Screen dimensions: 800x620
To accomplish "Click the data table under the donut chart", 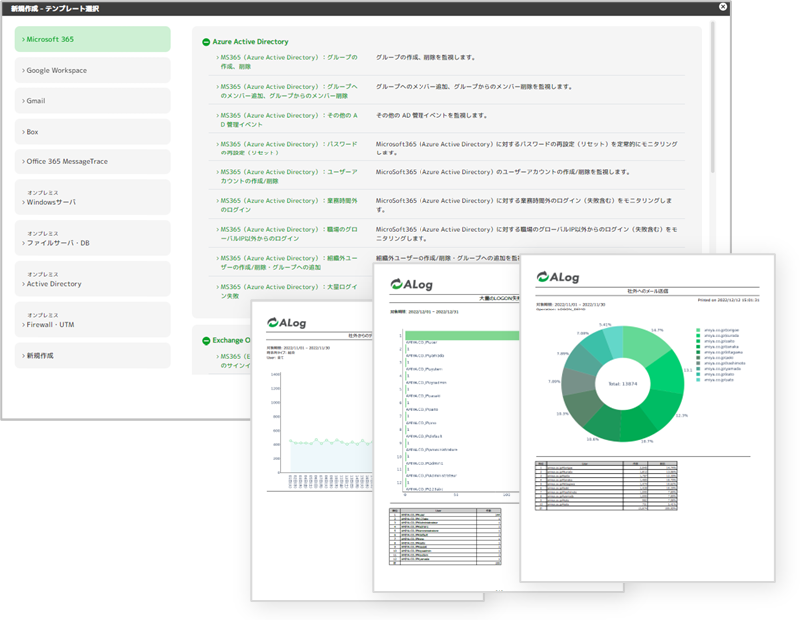I will (x=606, y=486).
